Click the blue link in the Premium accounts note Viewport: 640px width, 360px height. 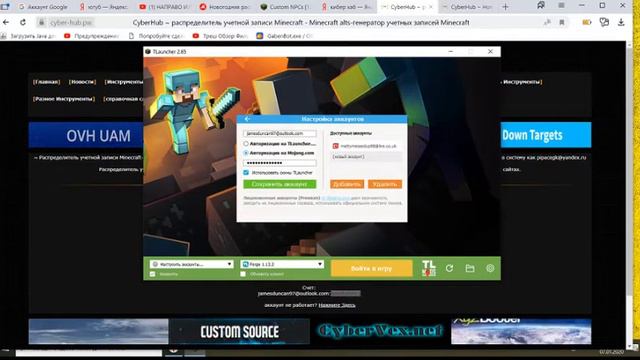tap(336, 198)
